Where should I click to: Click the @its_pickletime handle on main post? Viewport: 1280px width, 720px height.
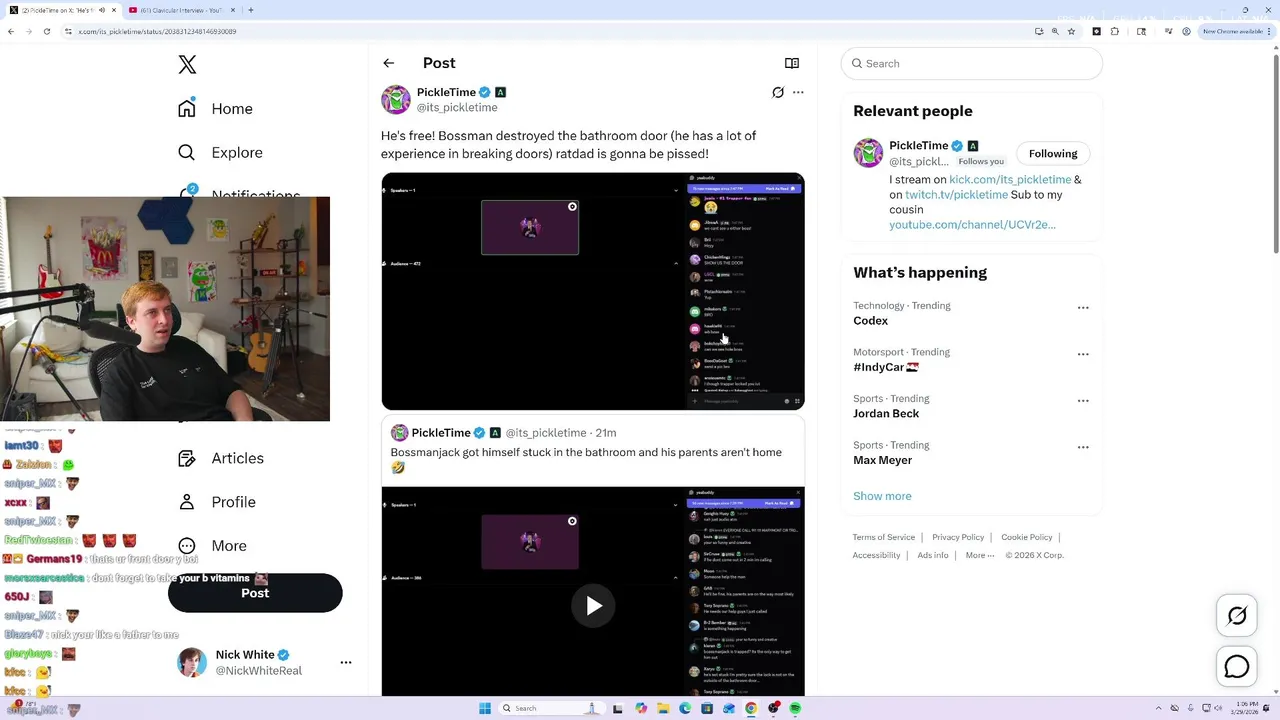coord(457,107)
